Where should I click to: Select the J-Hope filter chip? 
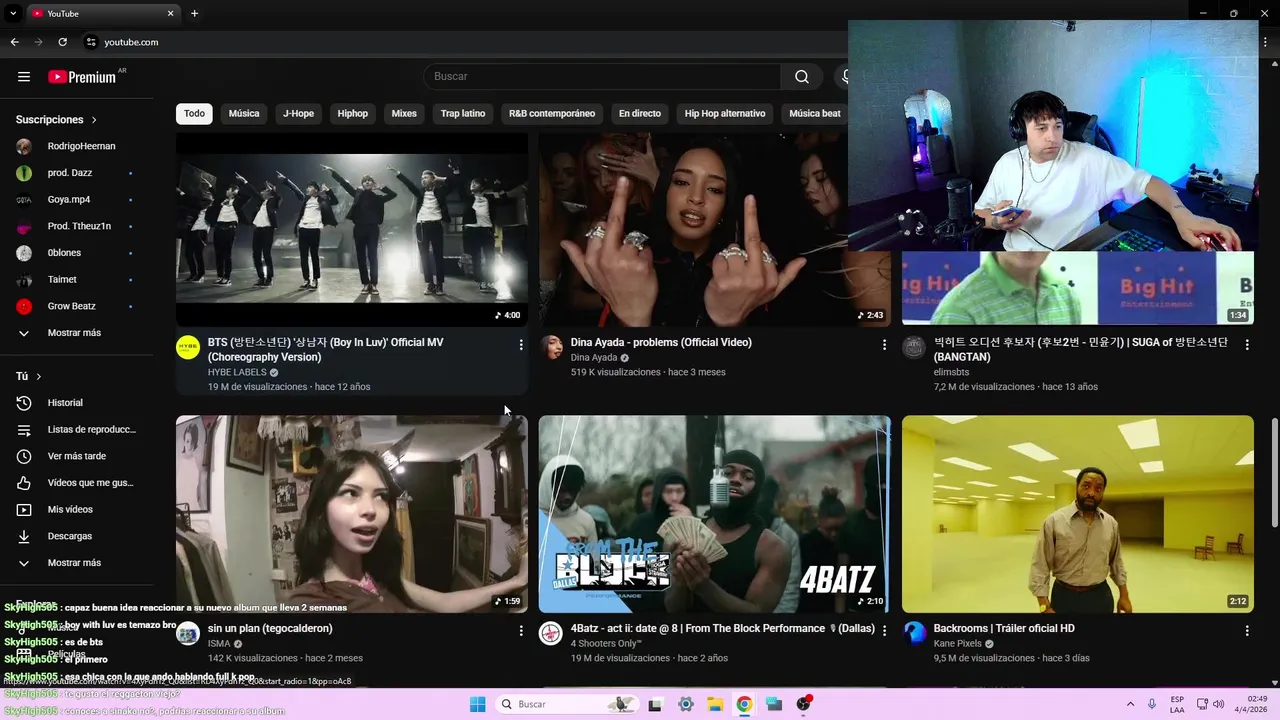pyautogui.click(x=298, y=113)
